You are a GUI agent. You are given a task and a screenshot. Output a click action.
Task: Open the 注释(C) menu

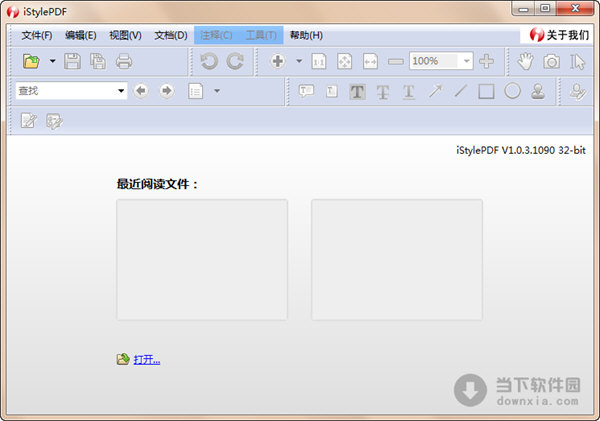(216, 35)
